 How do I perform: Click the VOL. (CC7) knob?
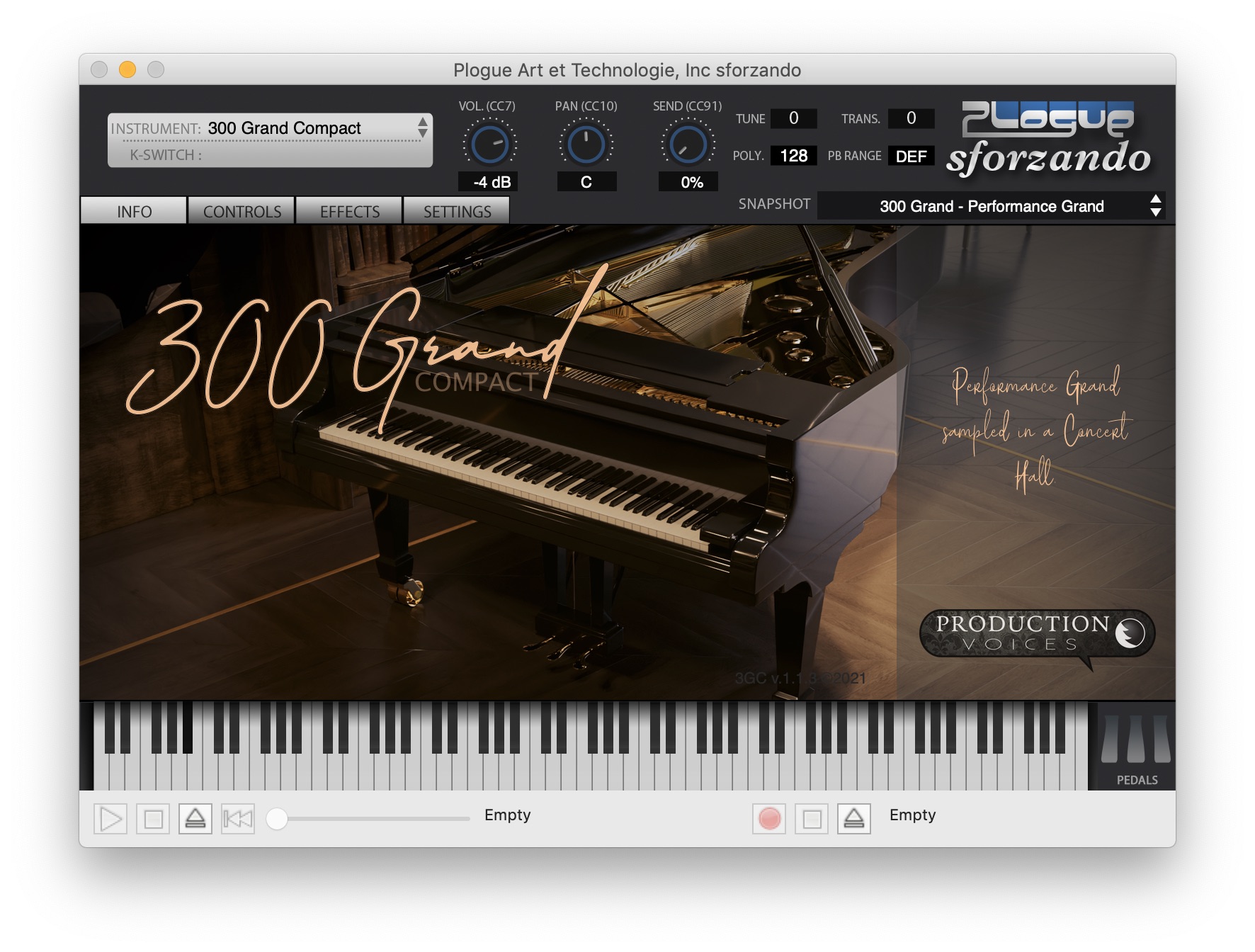click(x=489, y=144)
